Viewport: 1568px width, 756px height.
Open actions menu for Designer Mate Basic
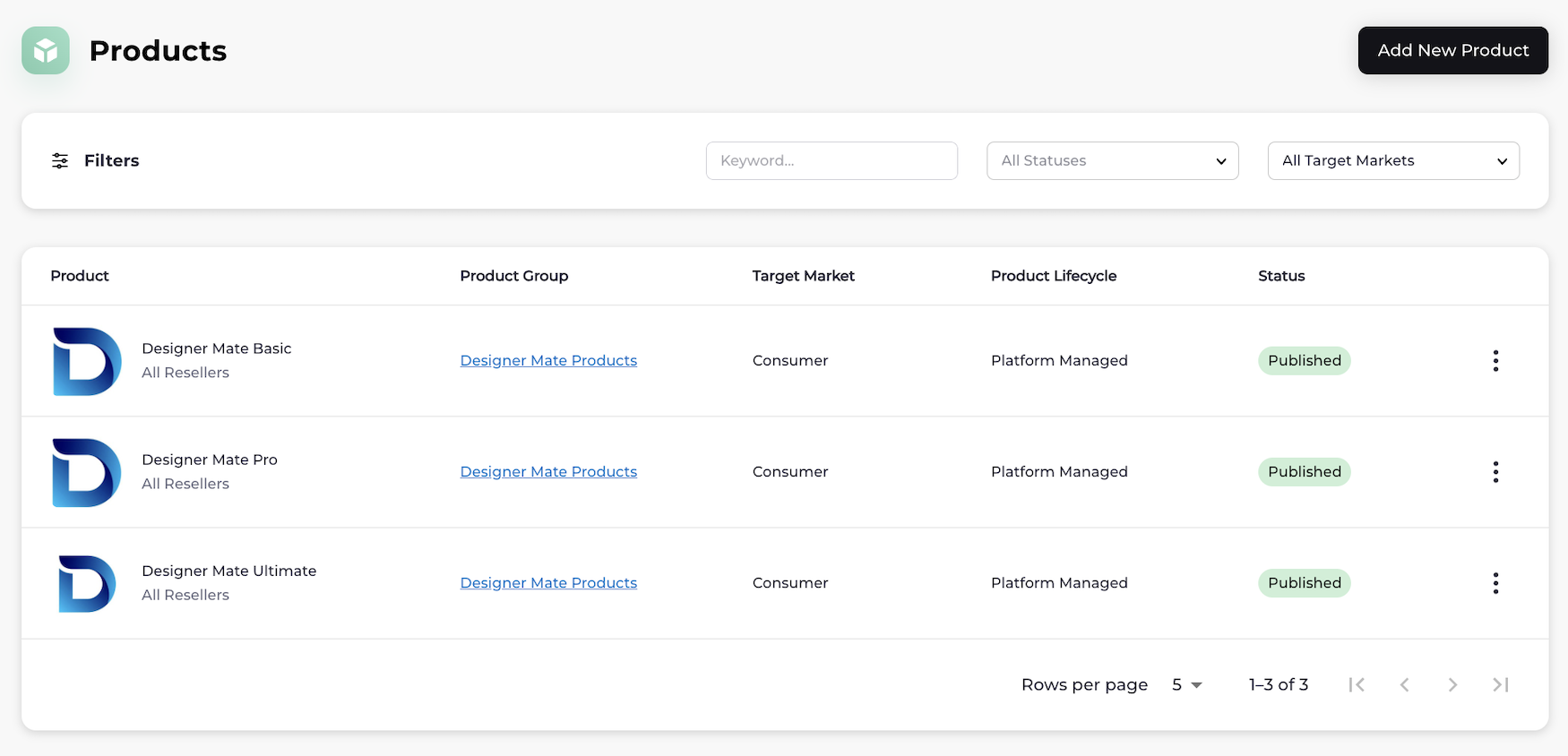click(x=1495, y=361)
